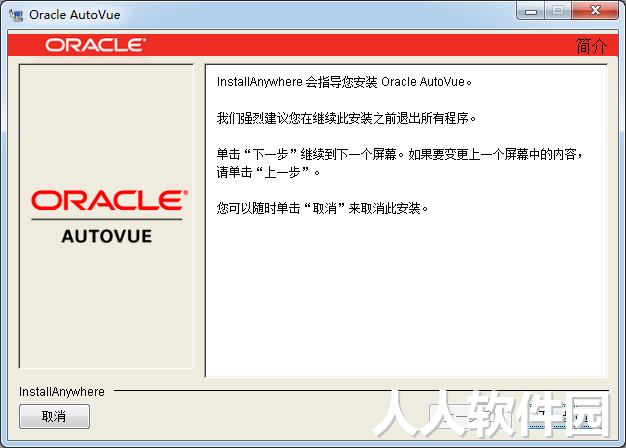
Task: Click the InstallAnywhere label above Cancel
Action: [x=62, y=392]
